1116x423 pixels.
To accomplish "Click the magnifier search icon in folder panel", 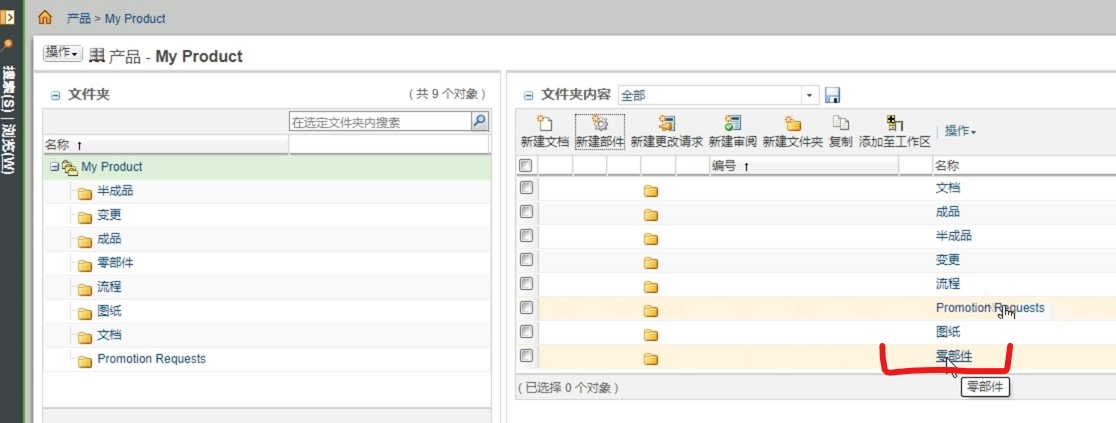I will coord(480,121).
